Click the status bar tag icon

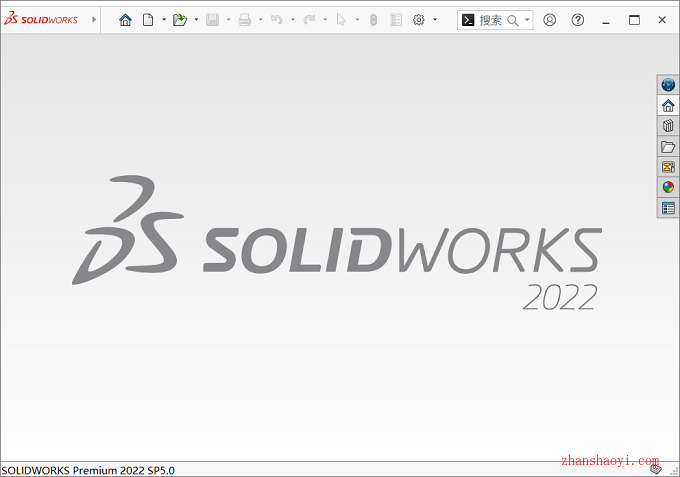click(656, 469)
